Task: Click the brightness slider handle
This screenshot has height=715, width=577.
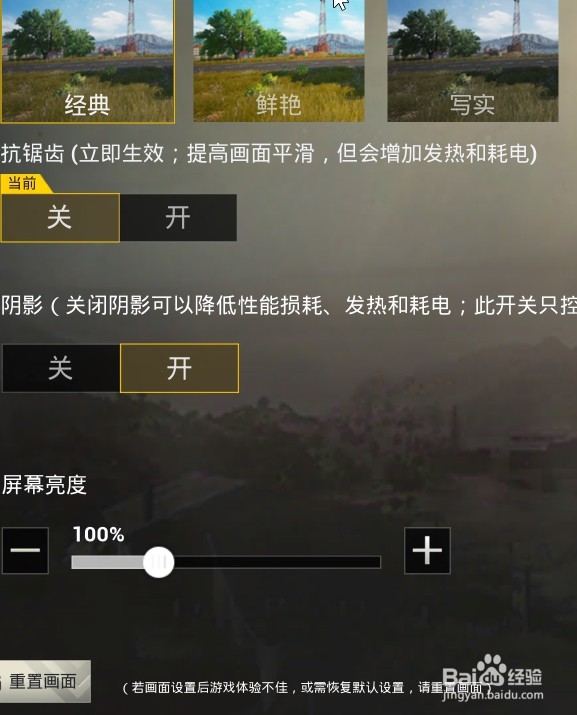Action: point(158,562)
